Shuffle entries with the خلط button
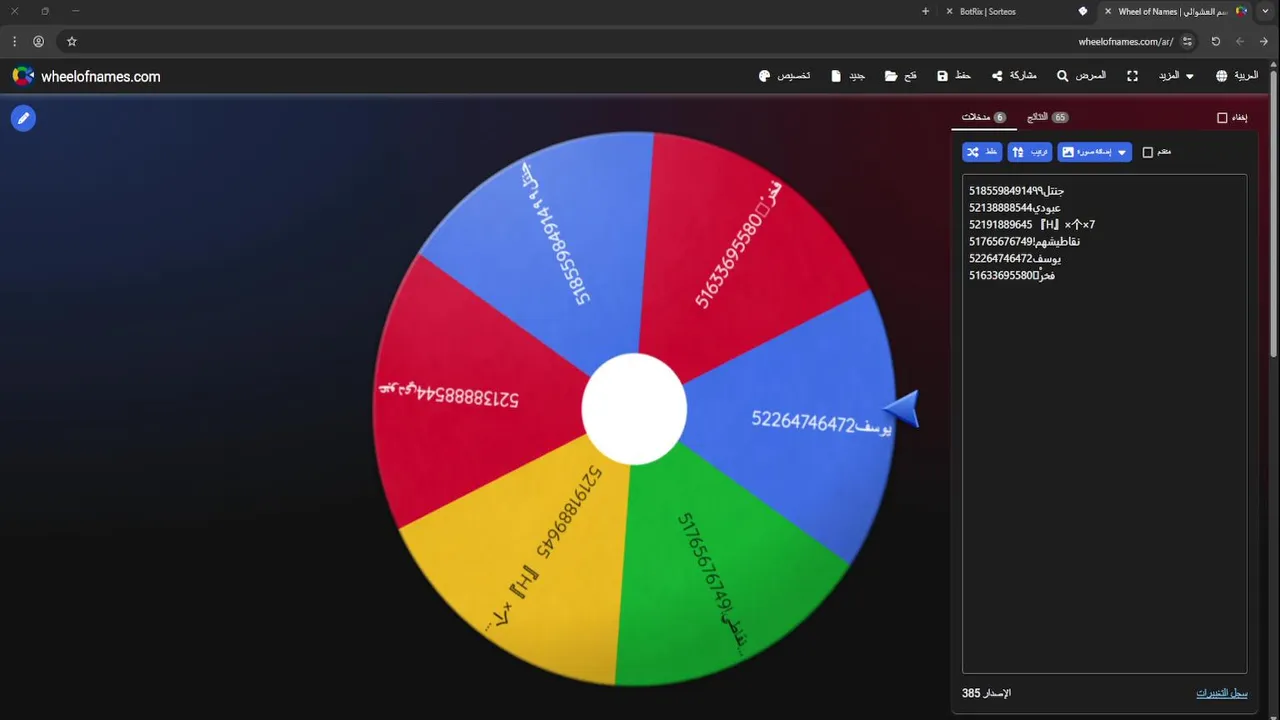The image size is (1280, 720). tap(982, 152)
